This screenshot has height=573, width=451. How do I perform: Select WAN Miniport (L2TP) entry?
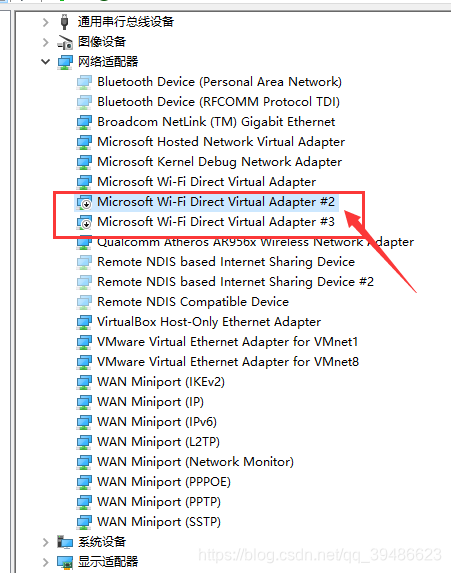tap(158, 442)
